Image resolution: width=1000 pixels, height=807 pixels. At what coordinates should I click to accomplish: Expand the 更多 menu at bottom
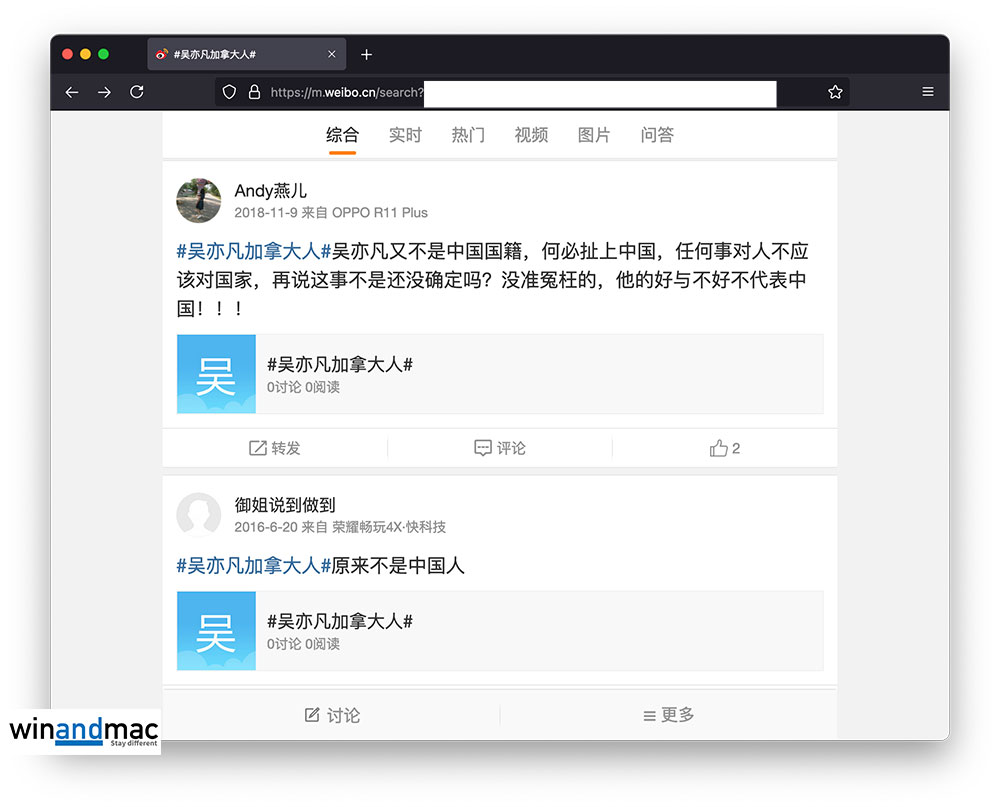coord(668,715)
